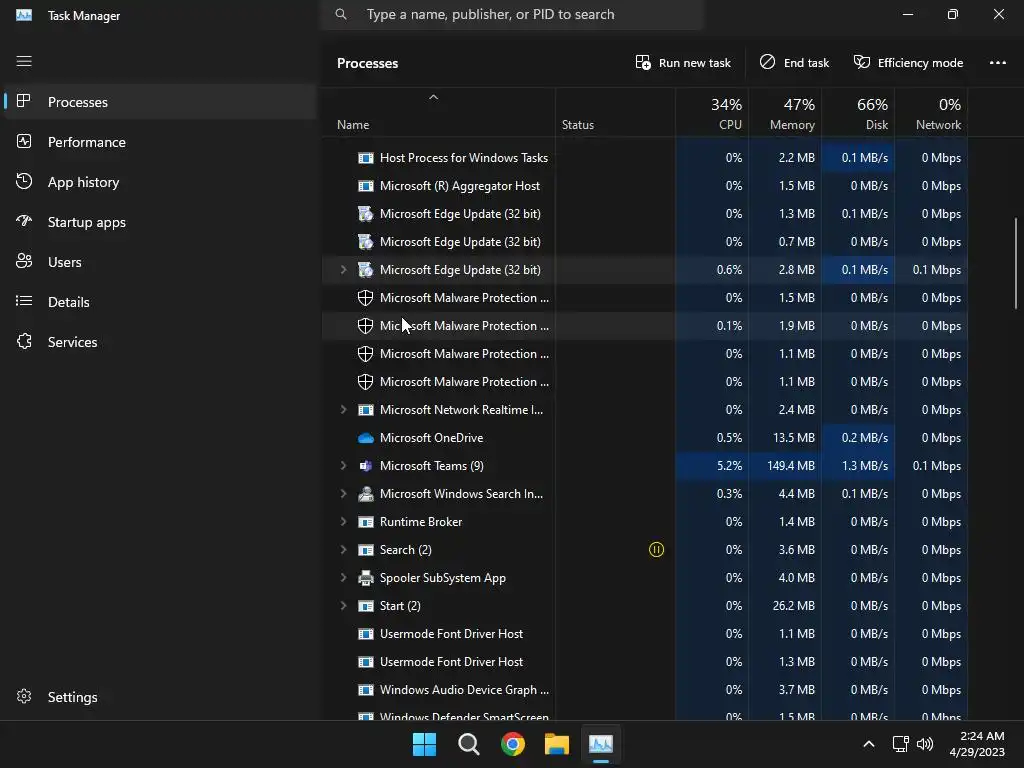Expand Microsoft Windows Search Indexer row

[344, 494]
